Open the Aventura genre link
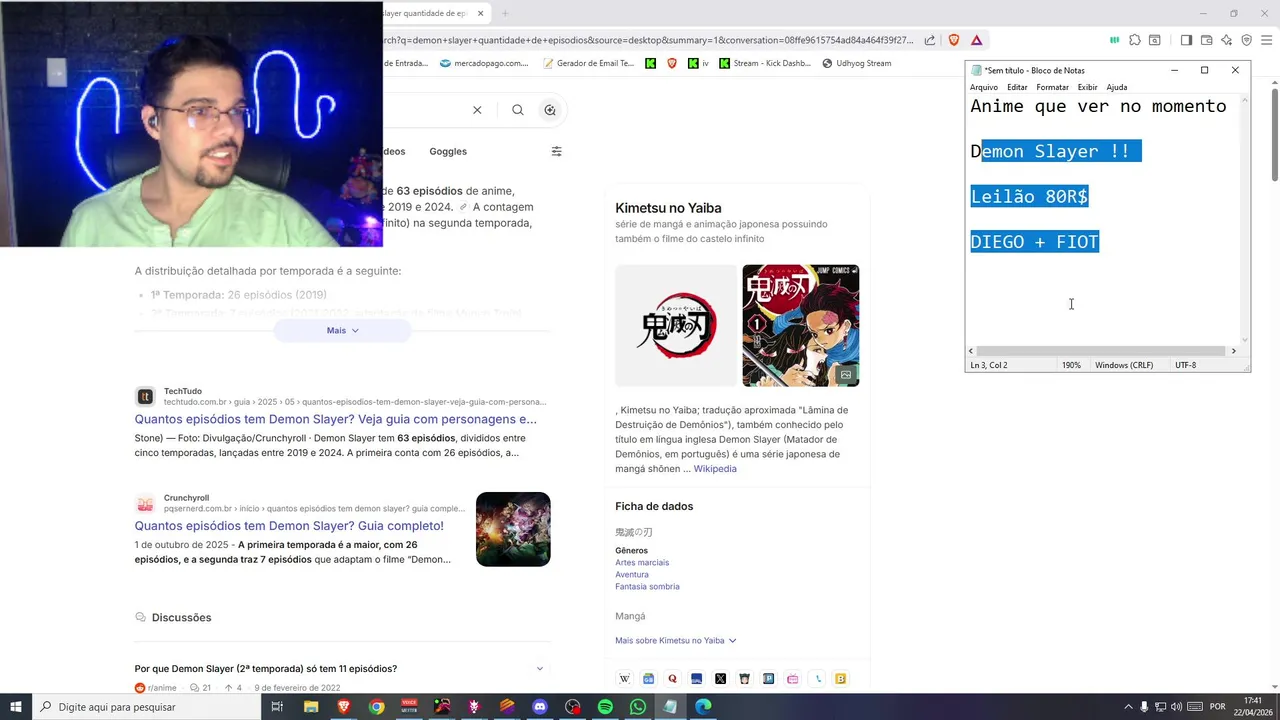 point(632,574)
